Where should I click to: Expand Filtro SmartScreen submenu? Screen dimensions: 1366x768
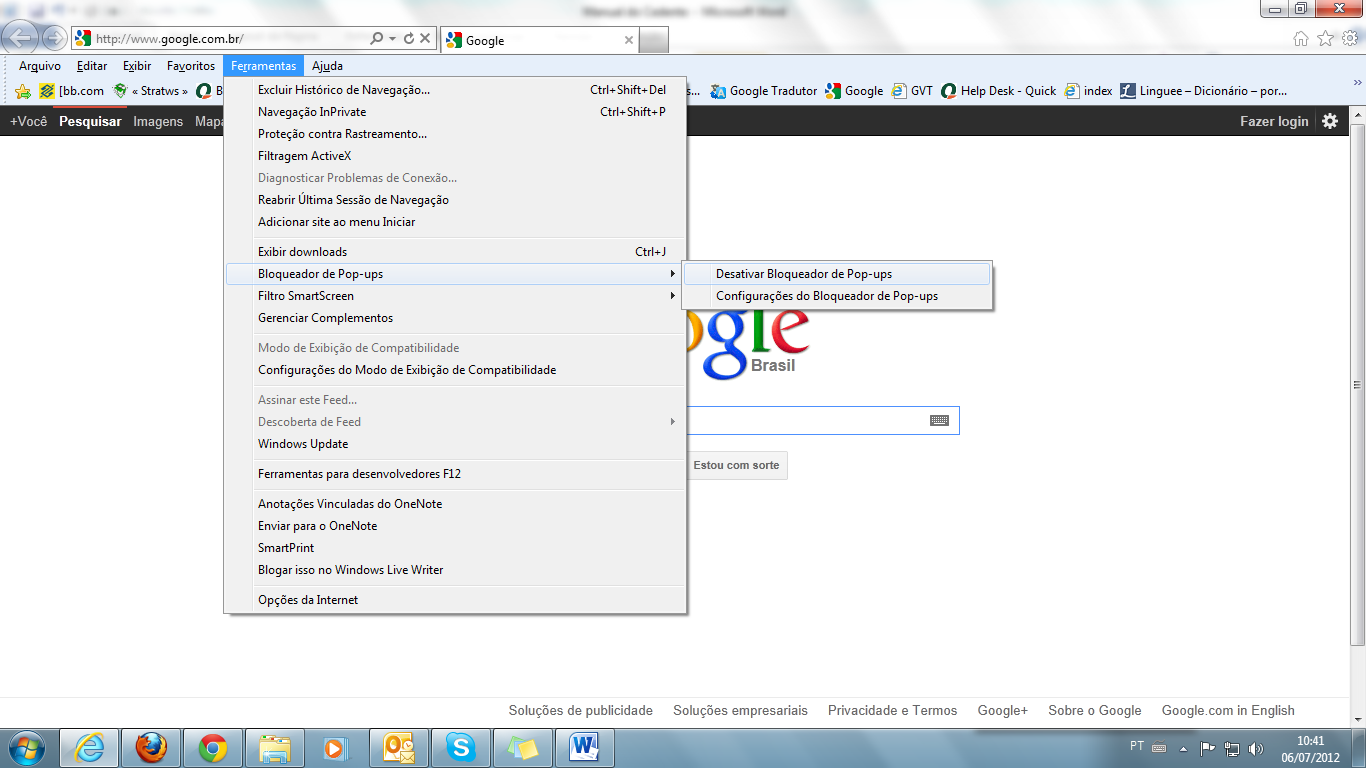coord(455,296)
